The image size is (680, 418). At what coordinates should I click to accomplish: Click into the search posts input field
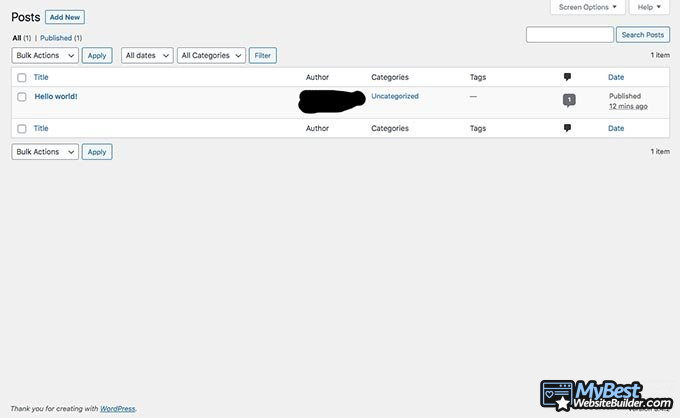(x=569, y=35)
